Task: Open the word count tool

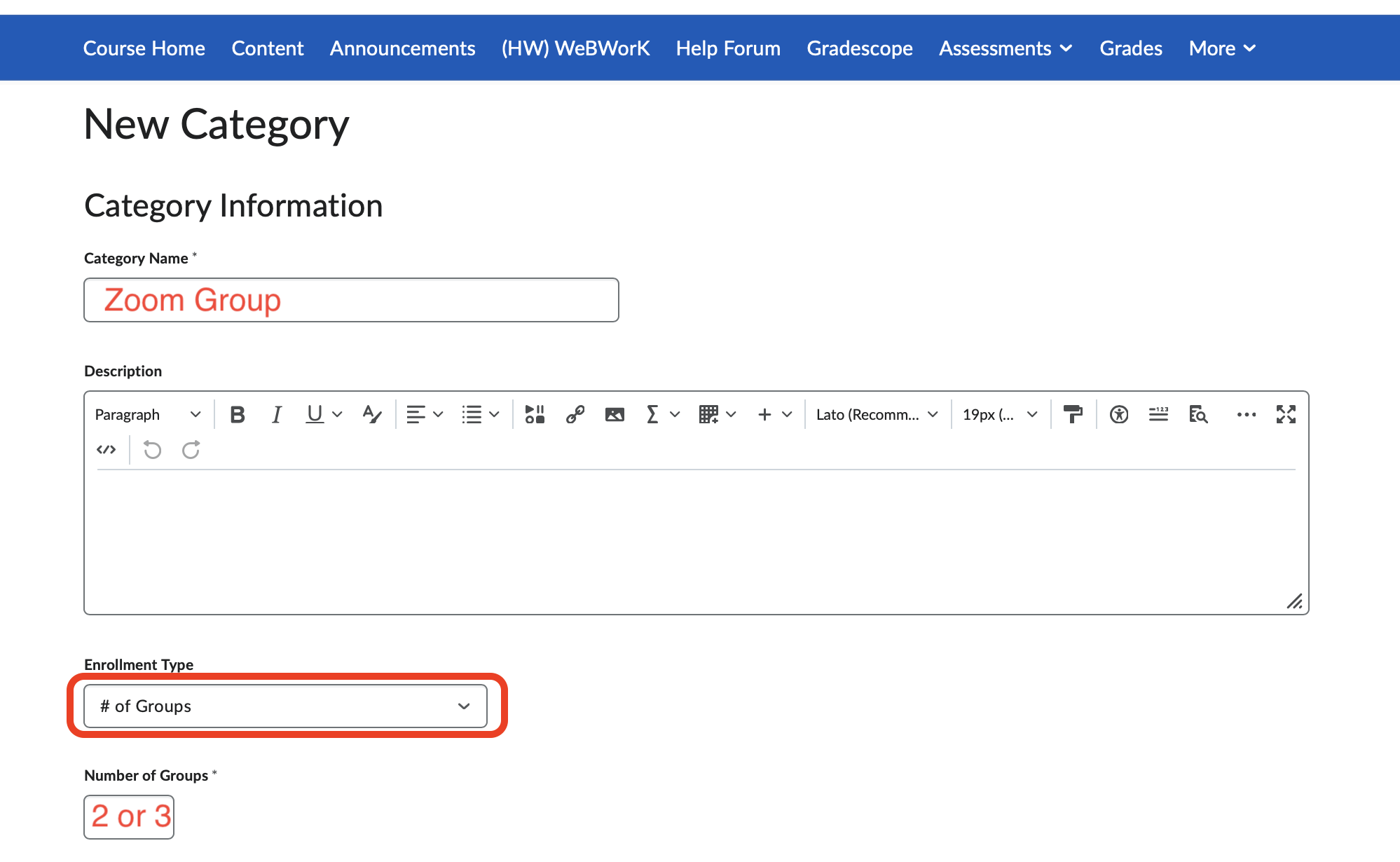Action: 1158,415
